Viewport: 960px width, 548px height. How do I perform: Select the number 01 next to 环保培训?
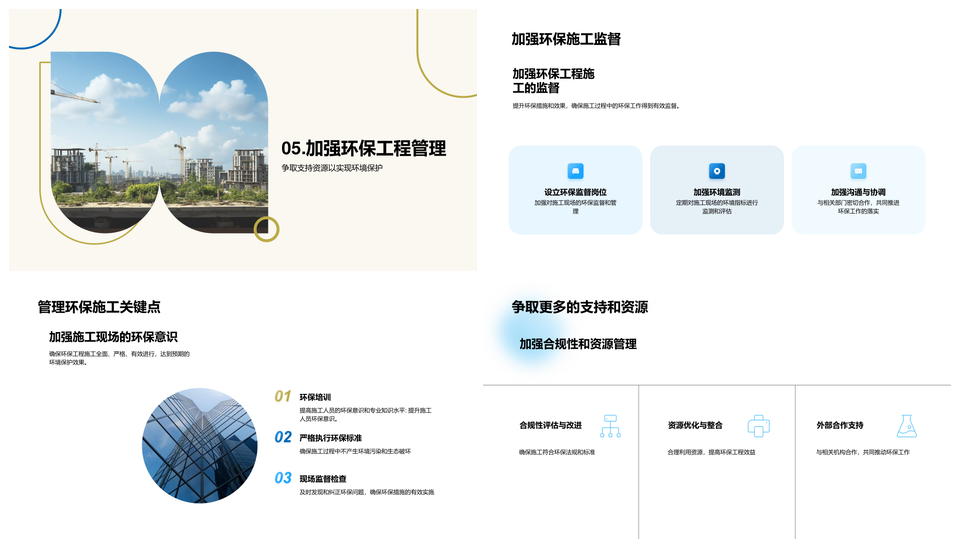283,397
